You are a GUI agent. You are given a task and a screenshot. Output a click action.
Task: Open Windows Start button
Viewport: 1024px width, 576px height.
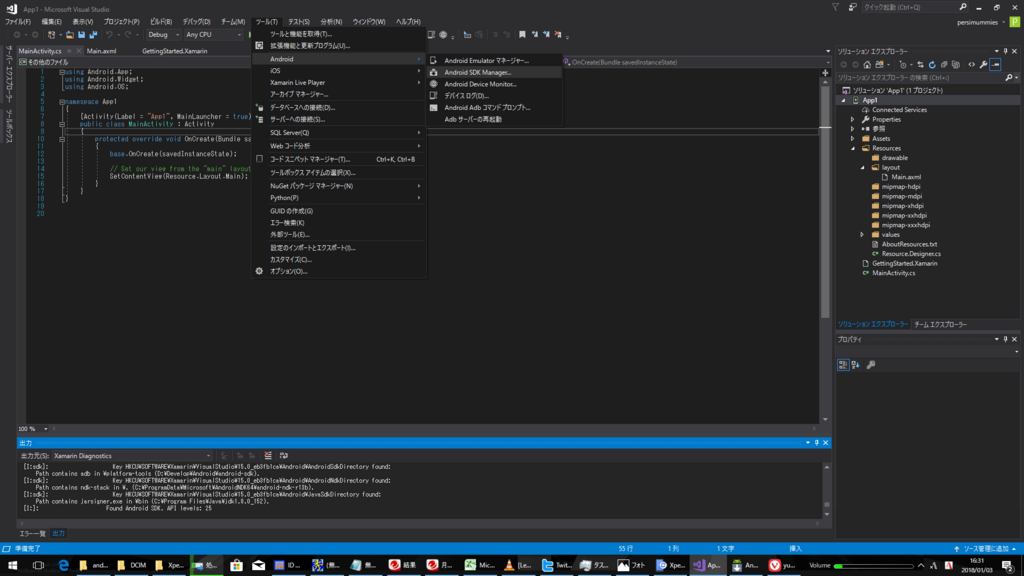[x=12, y=565]
